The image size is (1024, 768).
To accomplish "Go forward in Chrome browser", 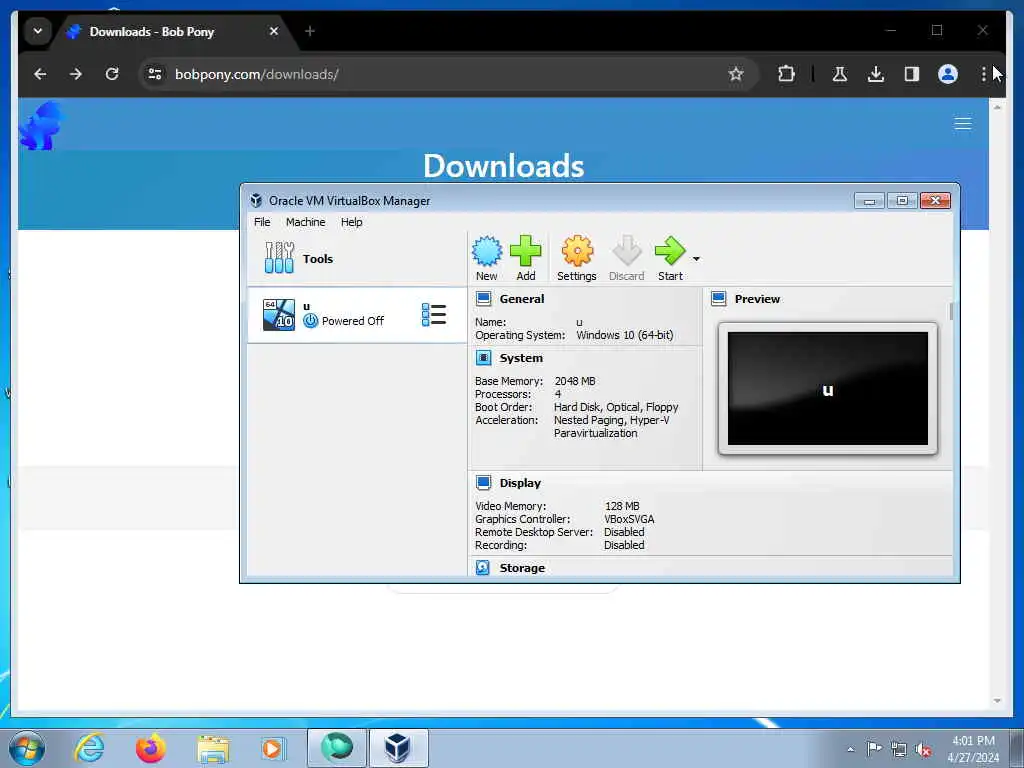I will (76, 74).
